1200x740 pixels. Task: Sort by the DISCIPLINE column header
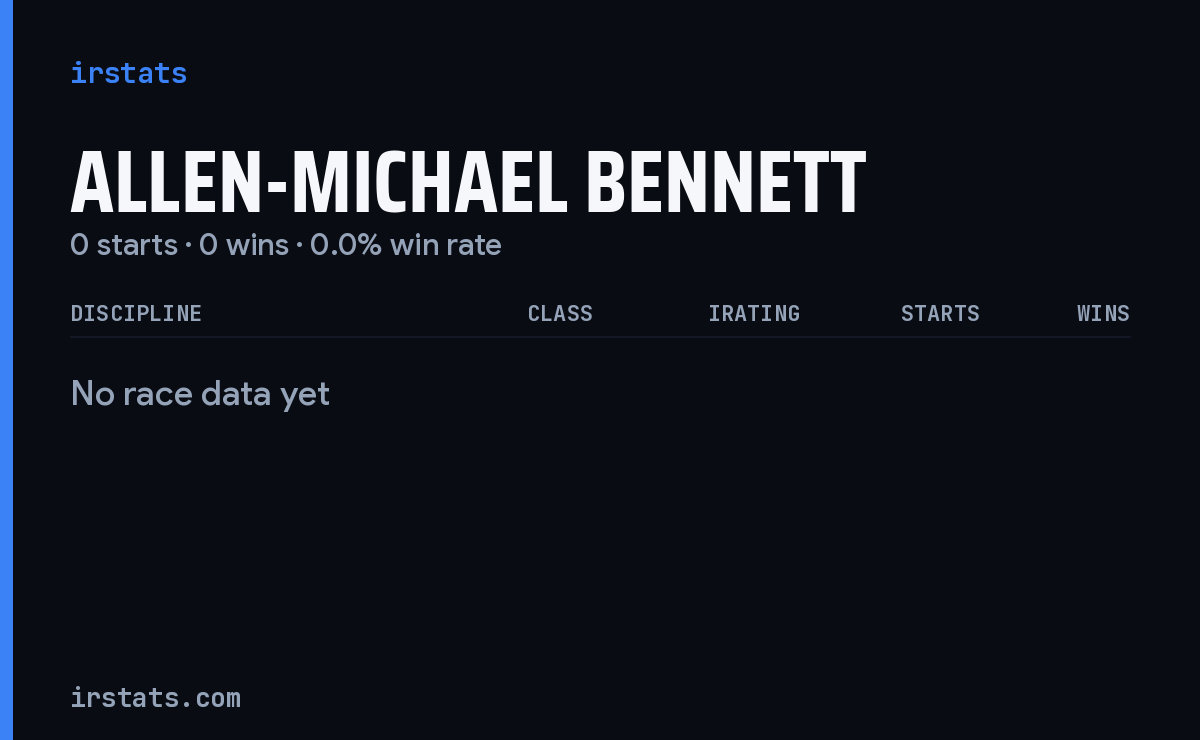(x=136, y=313)
